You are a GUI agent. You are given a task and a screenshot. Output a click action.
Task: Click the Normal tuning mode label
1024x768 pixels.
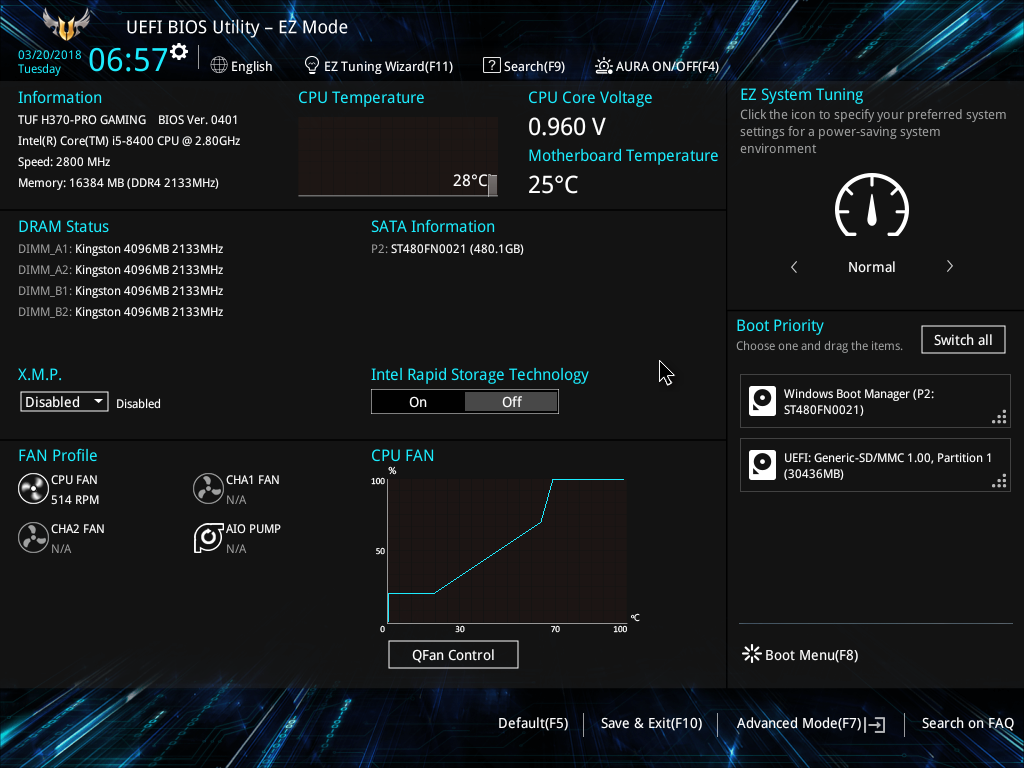click(871, 267)
